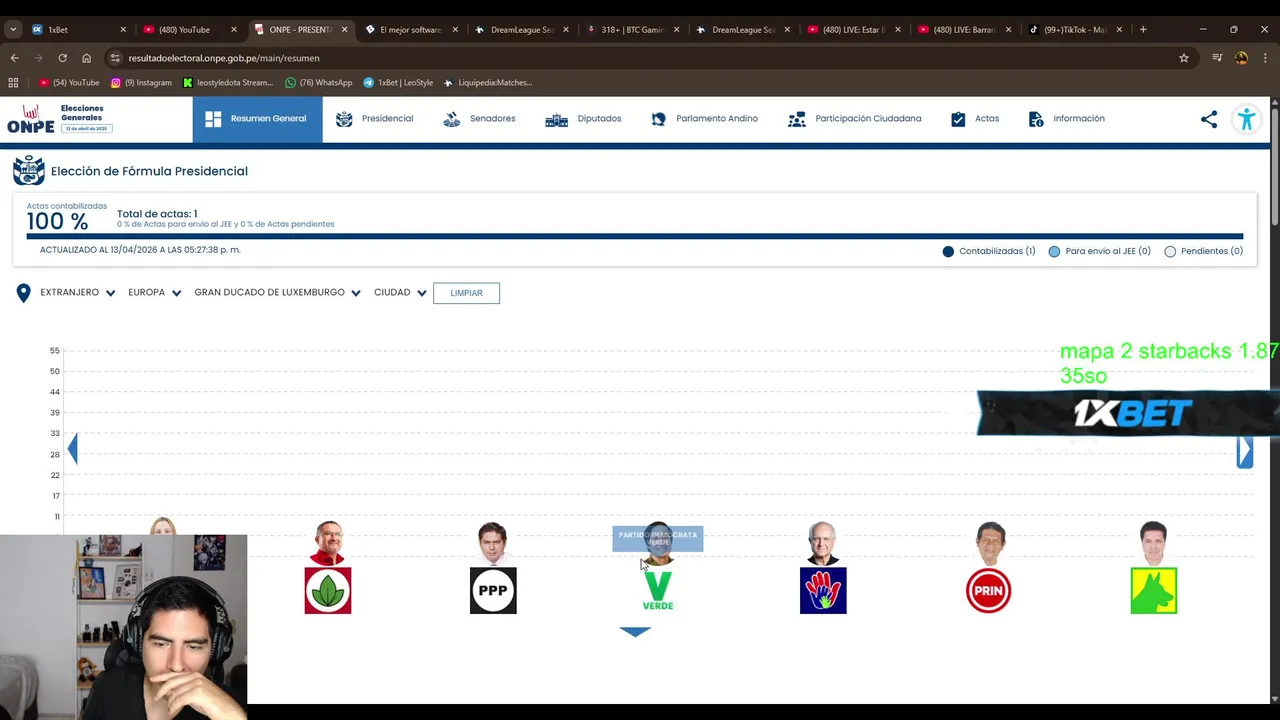This screenshot has width=1280, height=720.
Task: Select the colored hand party logo
Action: pos(823,590)
